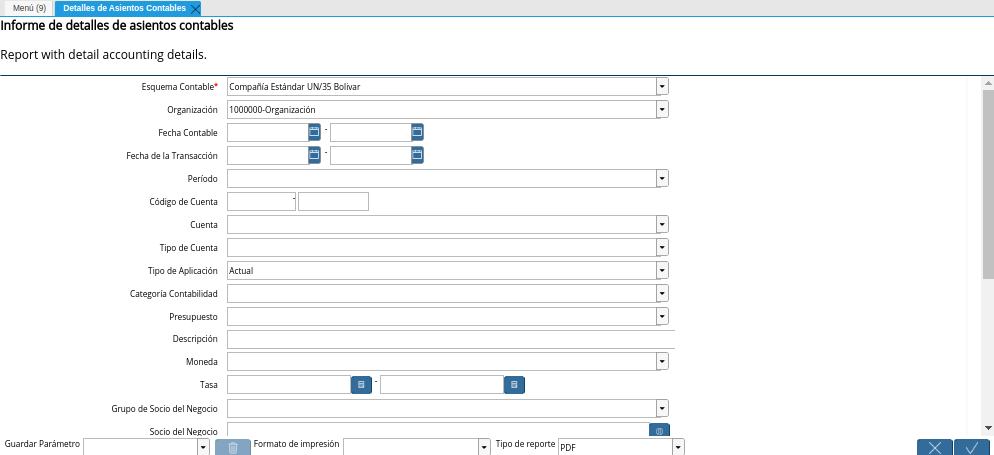994x455 pixels.
Task: Click the 'Actual' application type value
Action: (242, 271)
